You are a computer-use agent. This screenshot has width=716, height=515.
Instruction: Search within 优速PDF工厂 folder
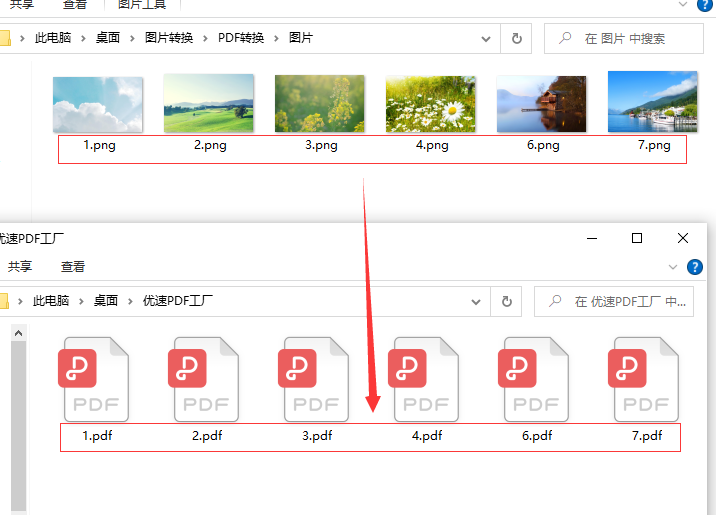[614, 301]
